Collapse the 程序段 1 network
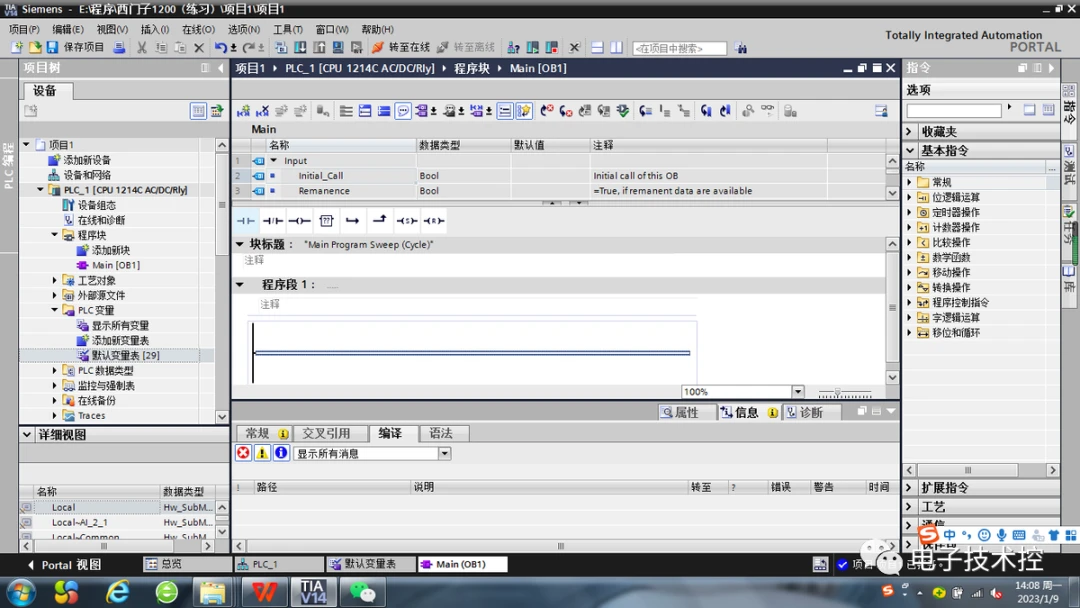This screenshot has height=608, width=1080. (x=240, y=284)
